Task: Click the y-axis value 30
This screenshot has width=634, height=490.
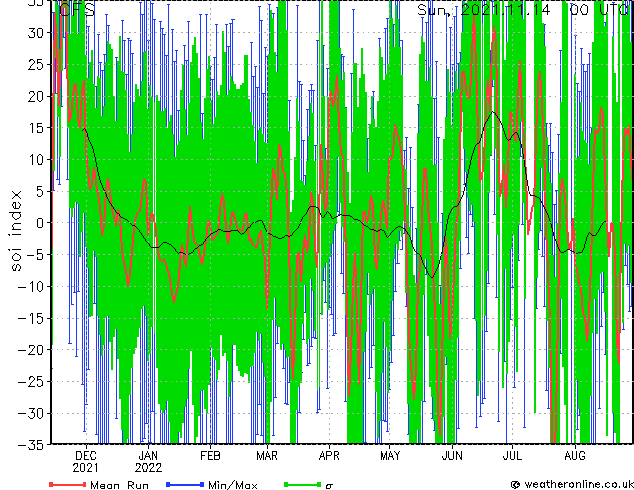Action: pos(36,33)
